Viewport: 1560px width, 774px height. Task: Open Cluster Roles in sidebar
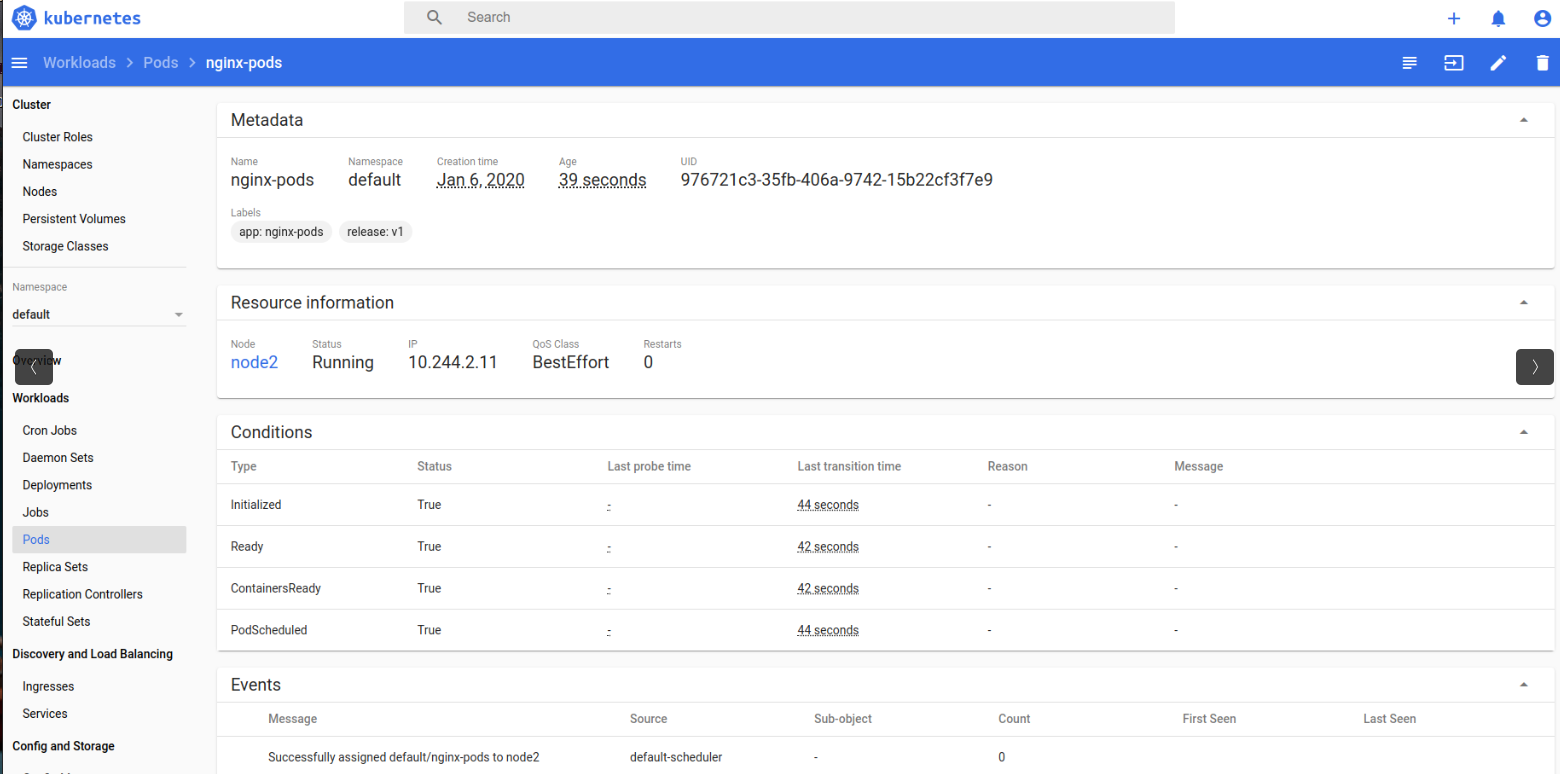click(58, 137)
